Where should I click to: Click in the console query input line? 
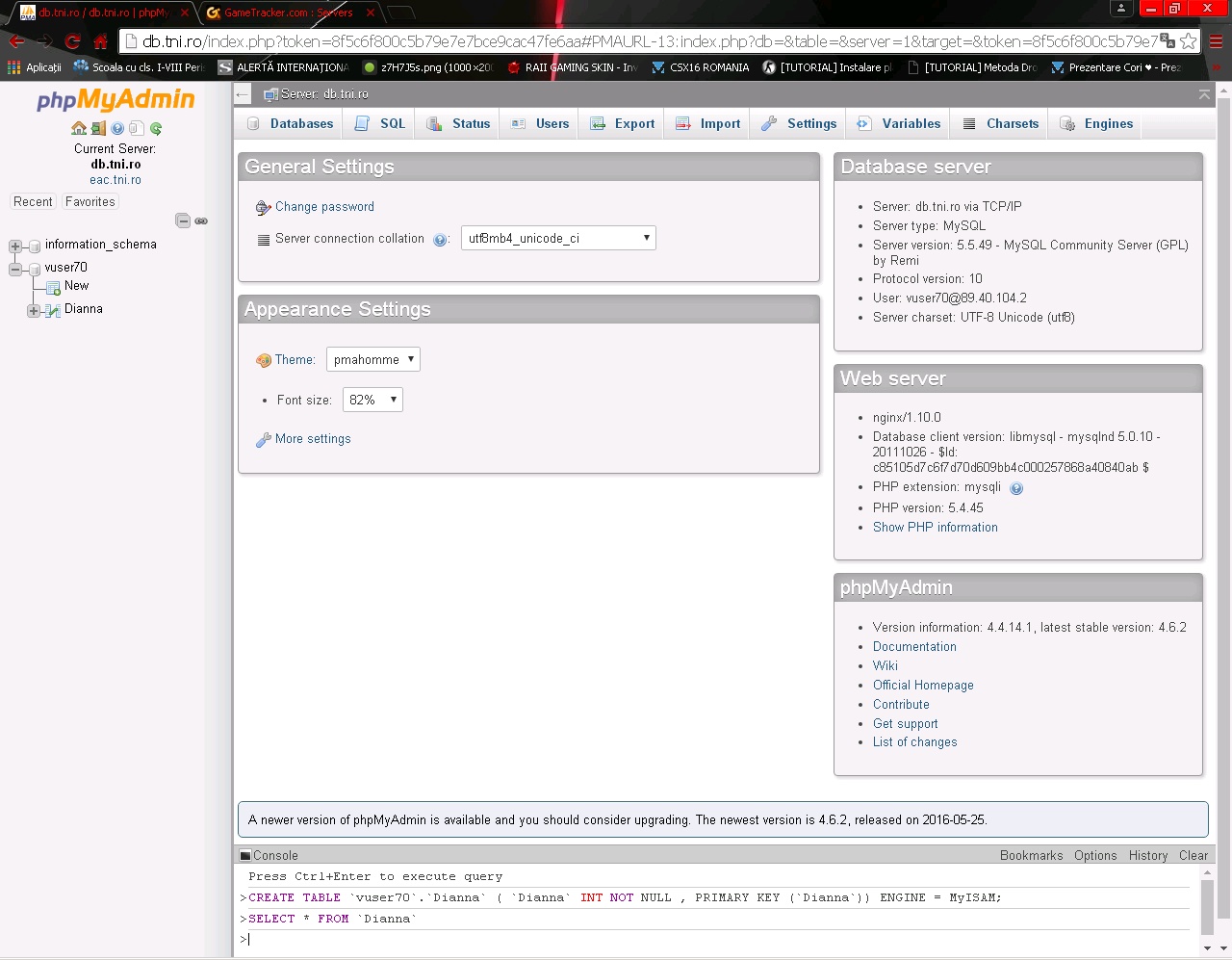pyautogui.click(x=674, y=939)
